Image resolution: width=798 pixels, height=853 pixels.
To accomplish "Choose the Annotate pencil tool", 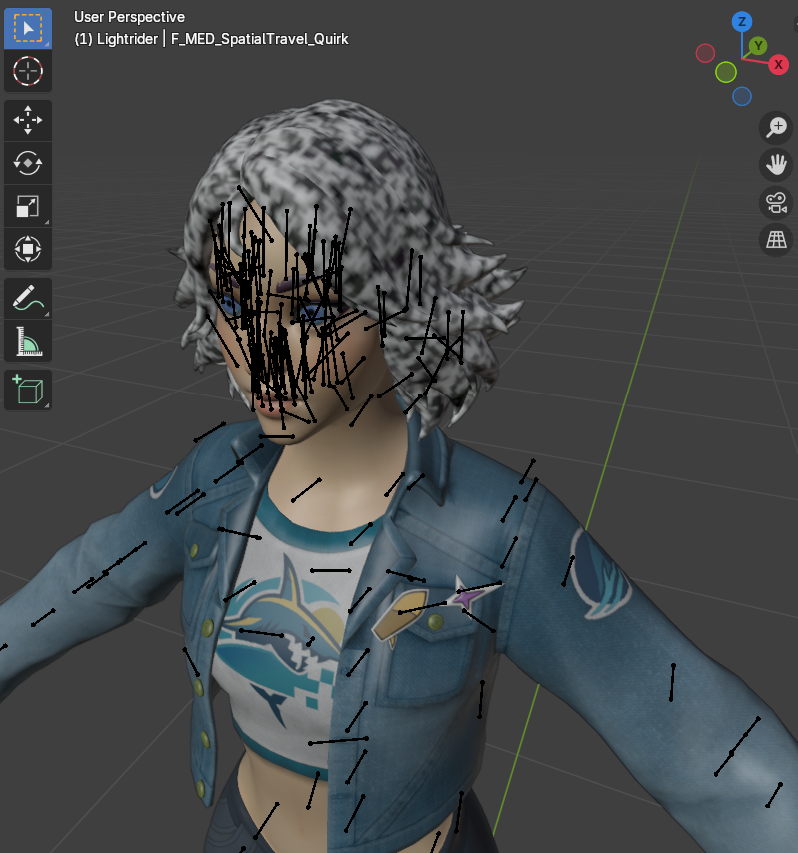I will 28,299.
